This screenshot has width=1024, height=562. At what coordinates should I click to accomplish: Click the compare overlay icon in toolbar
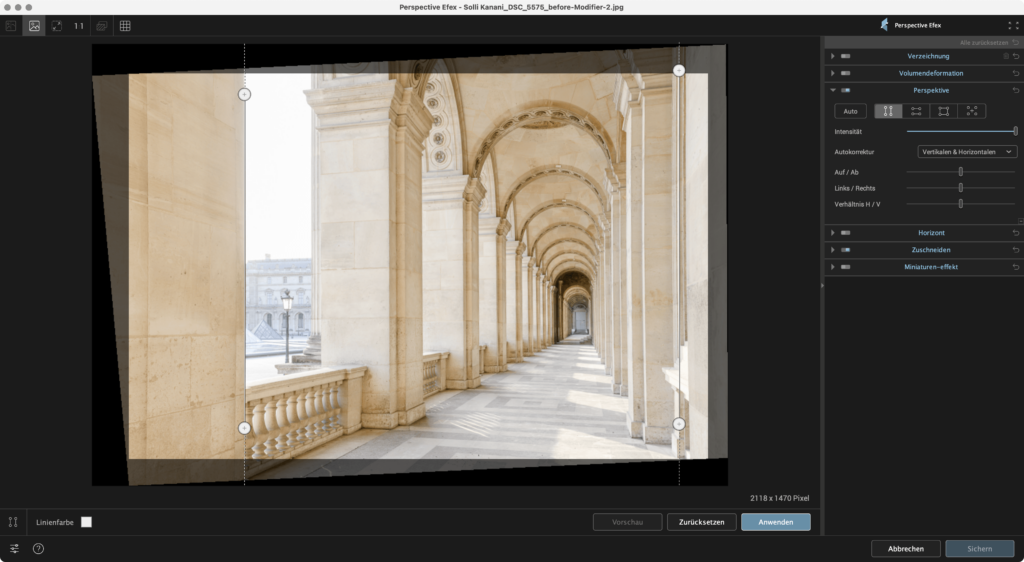(x=102, y=26)
